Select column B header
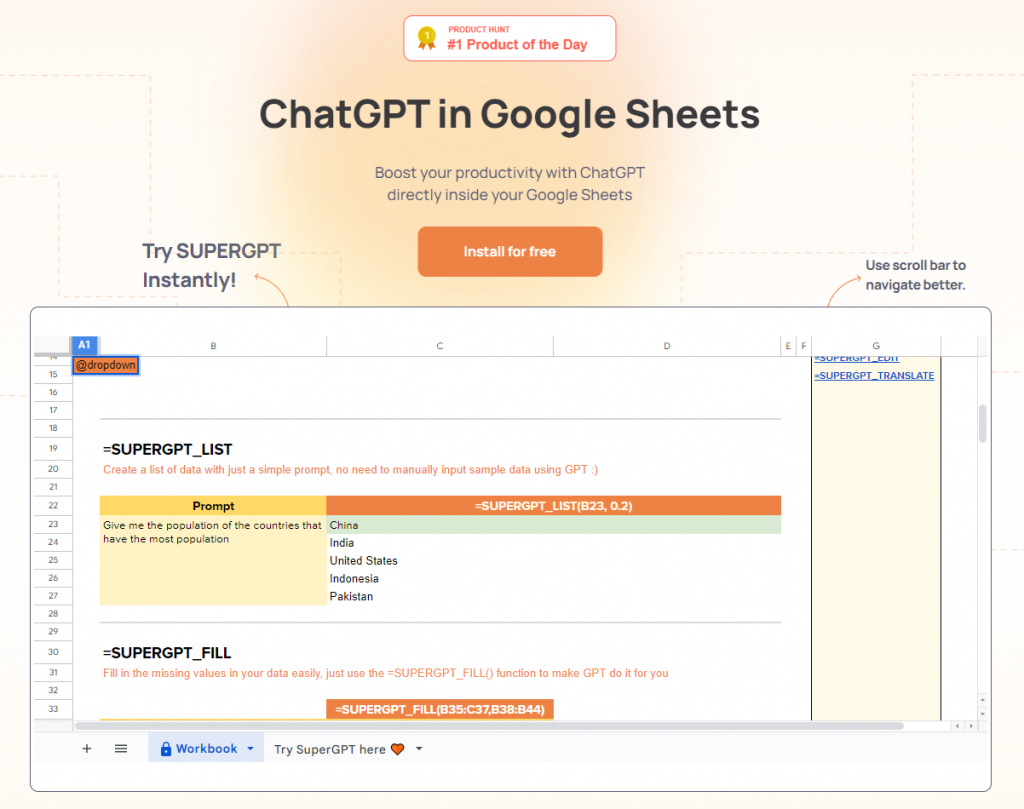The height and width of the screenshot is (809, 1024). [x=214, y=346]
